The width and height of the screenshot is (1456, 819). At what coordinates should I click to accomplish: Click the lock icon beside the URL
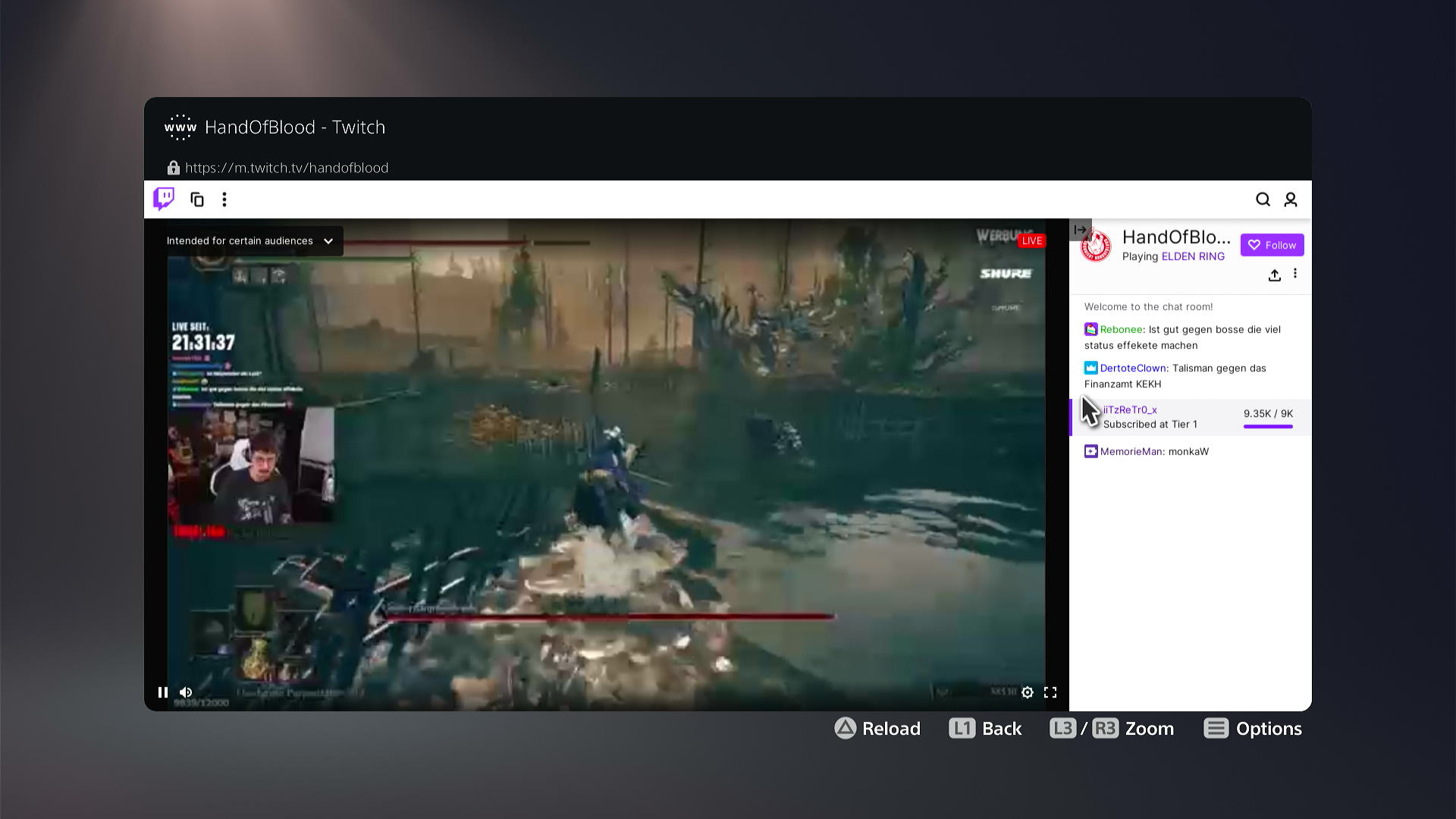(174, 168)
